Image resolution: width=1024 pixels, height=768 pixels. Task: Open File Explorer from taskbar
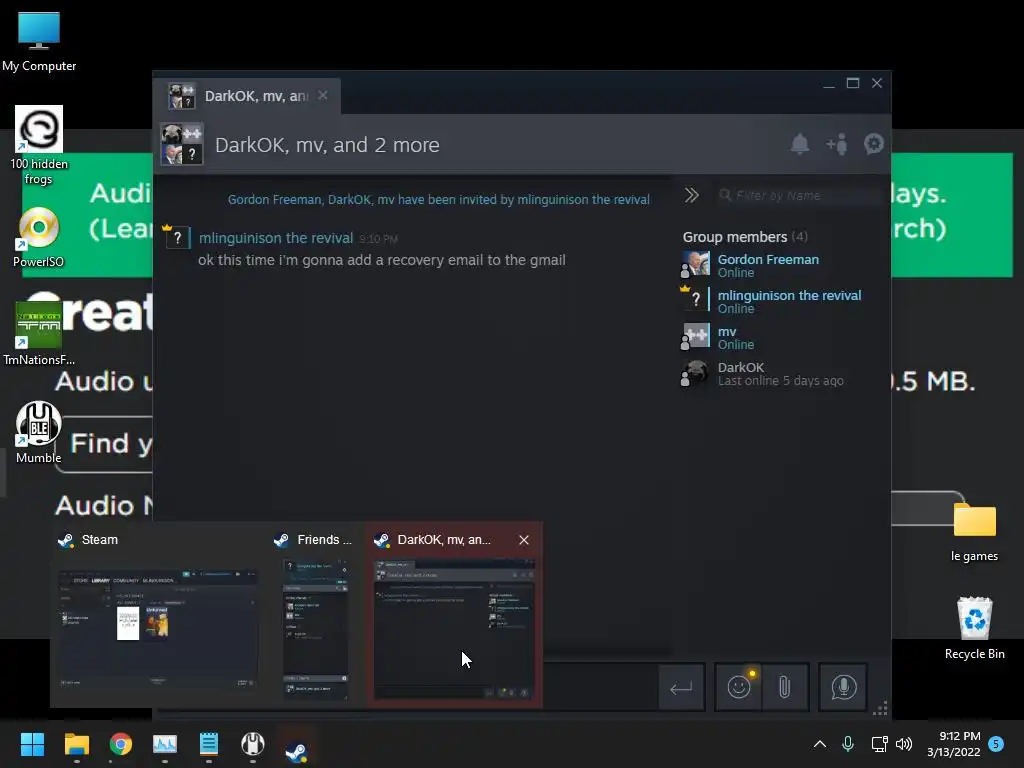76,744
